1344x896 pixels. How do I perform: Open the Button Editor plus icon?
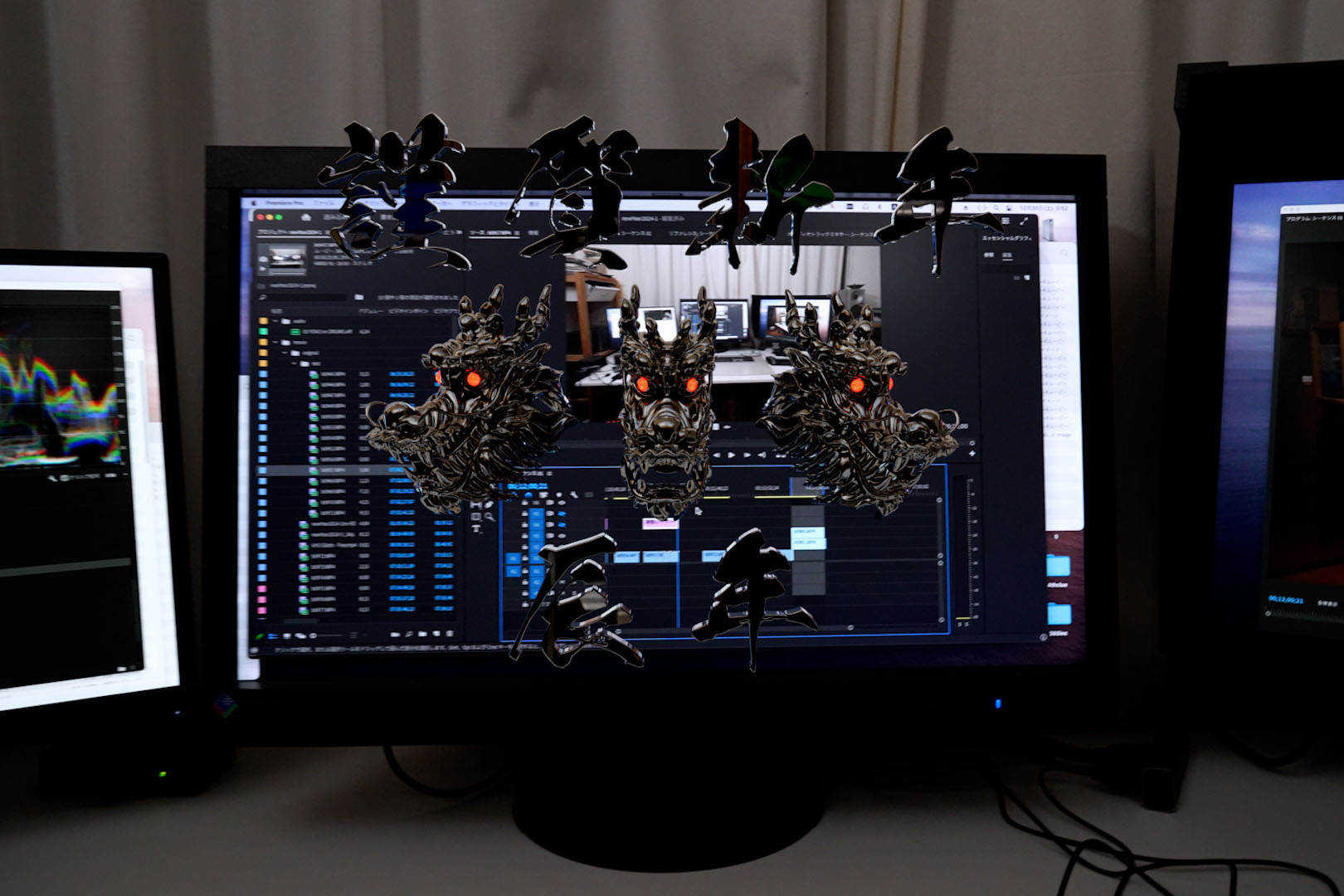[971, 454]
